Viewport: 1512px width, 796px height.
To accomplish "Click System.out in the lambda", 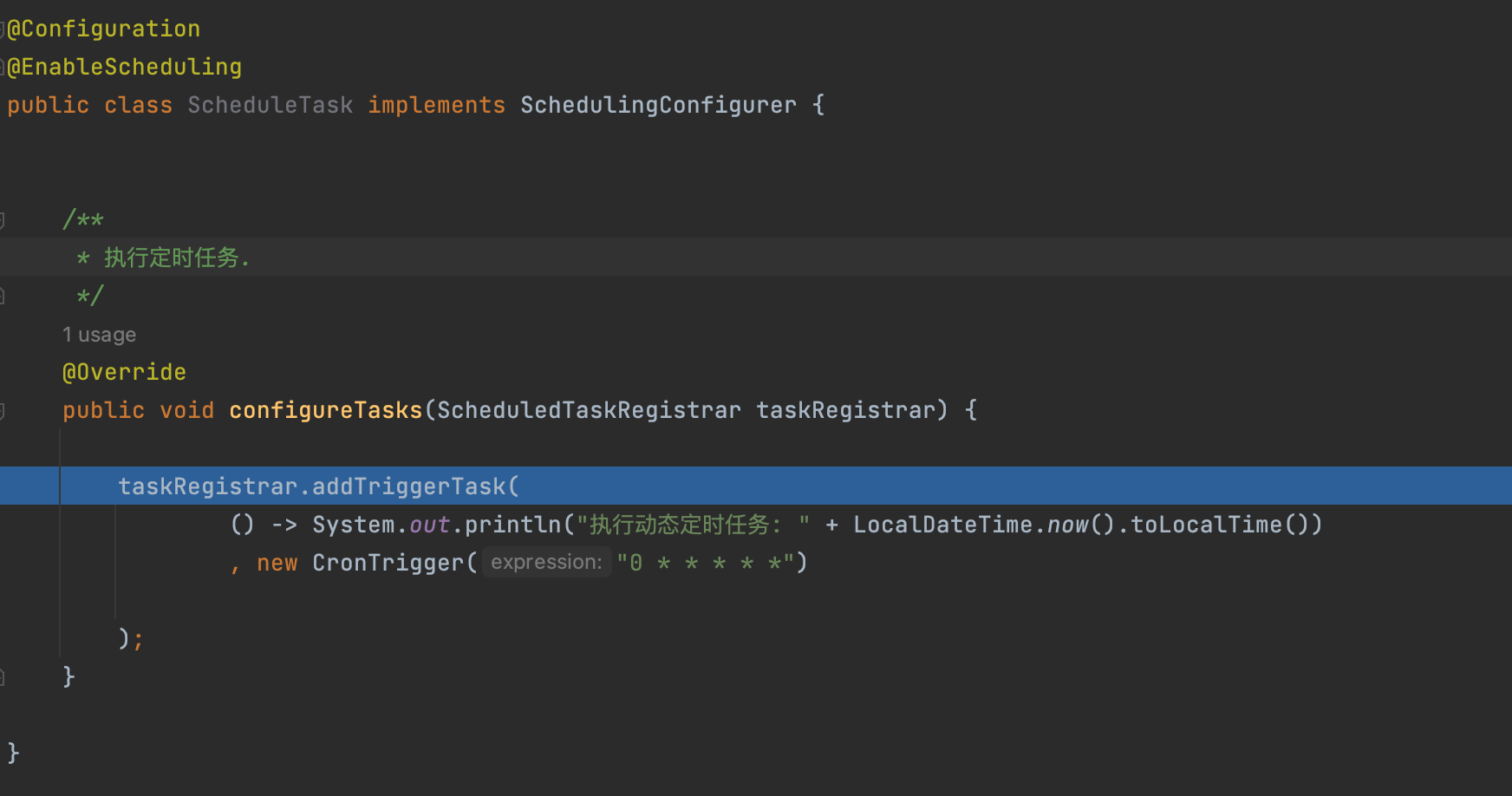I will click(x=381, y=525).
